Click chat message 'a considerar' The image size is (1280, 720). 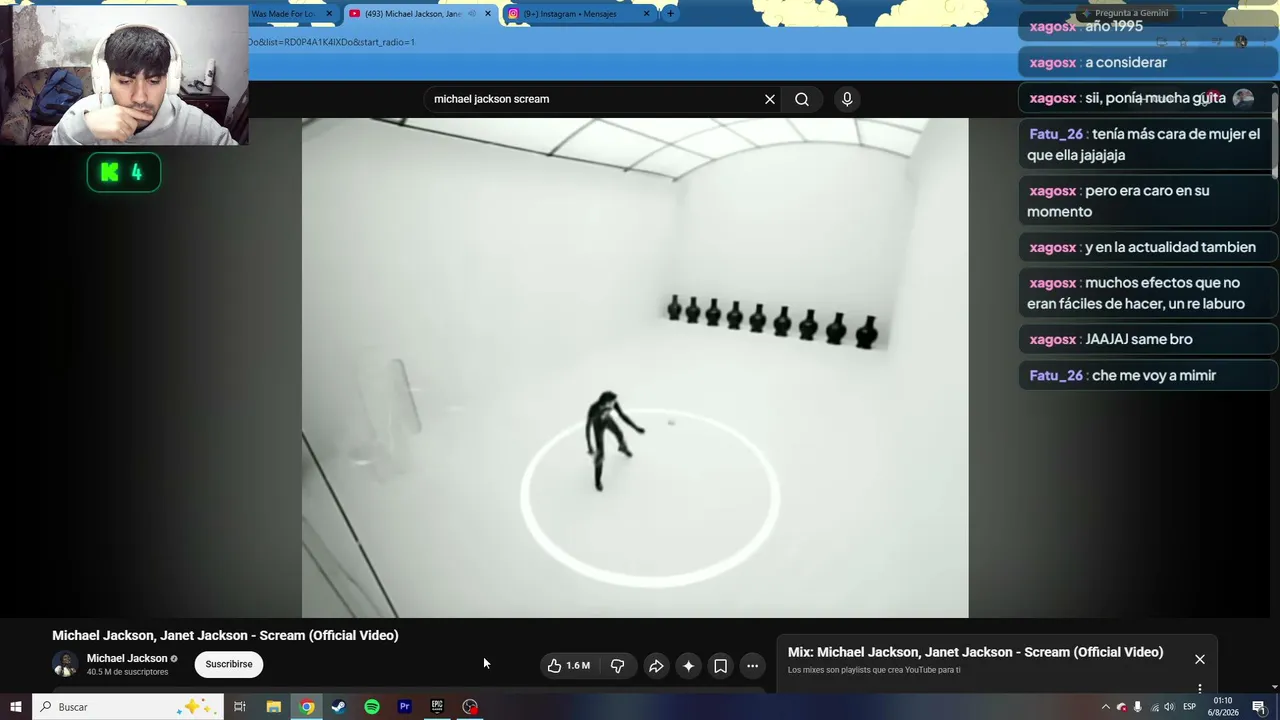tap(1147, 62)
